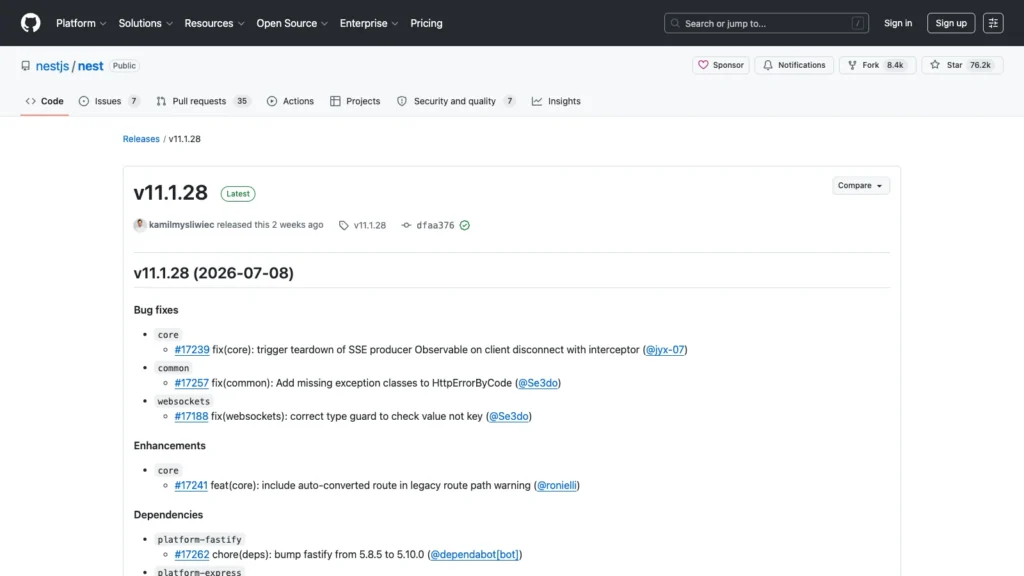This screenshot has height=576, width=1024.
Task: Switch to the Code tab
Action: [x=44, y=101]
